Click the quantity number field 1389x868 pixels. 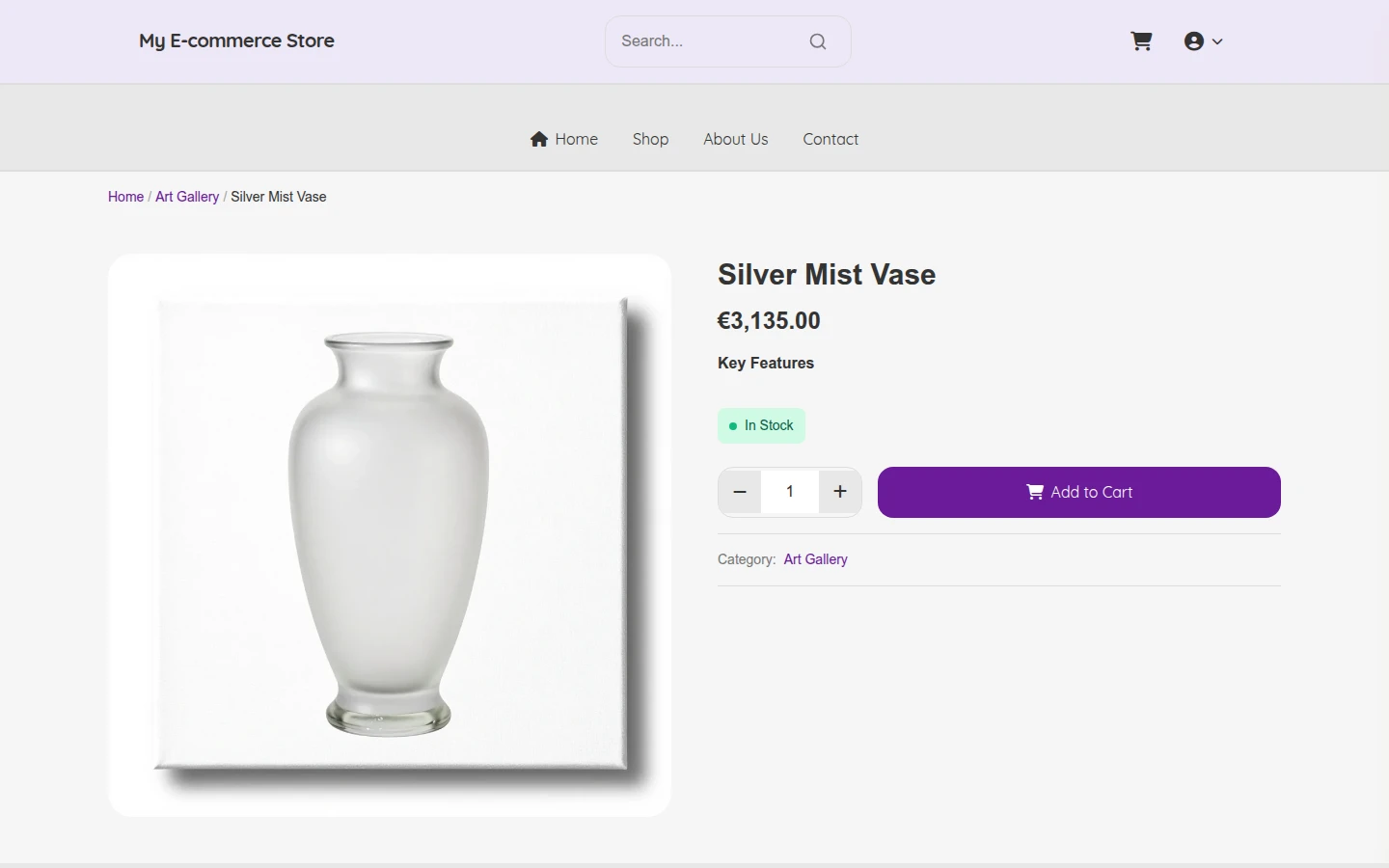click(790, 492)
